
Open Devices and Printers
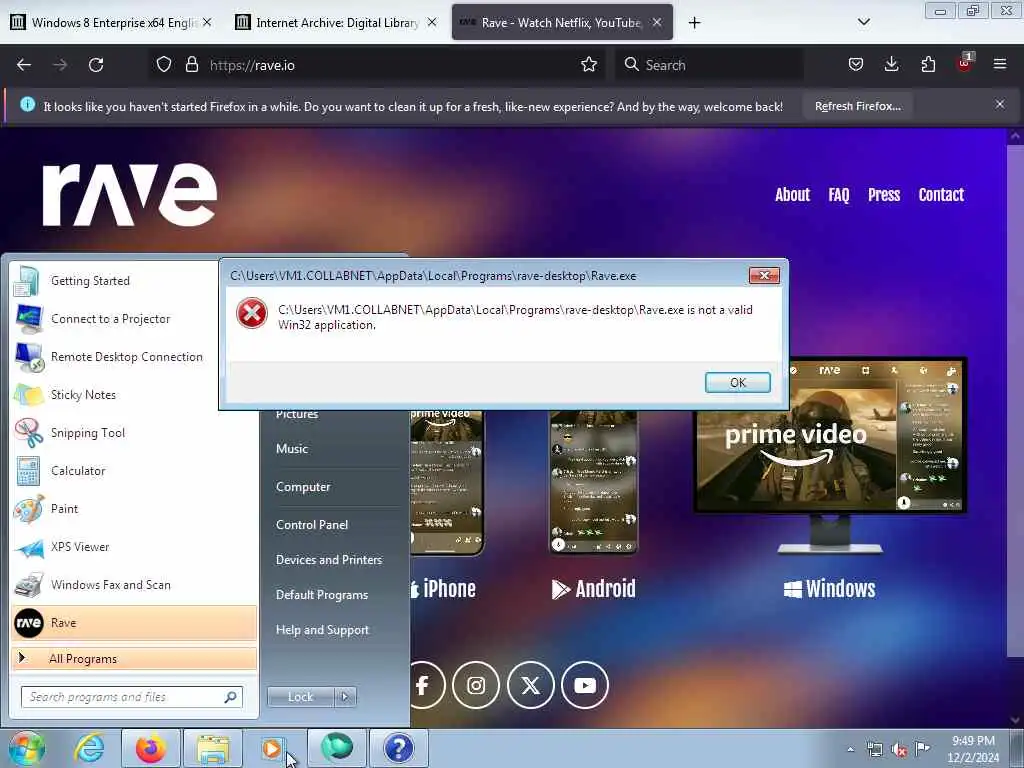click(x=328, y=560)
